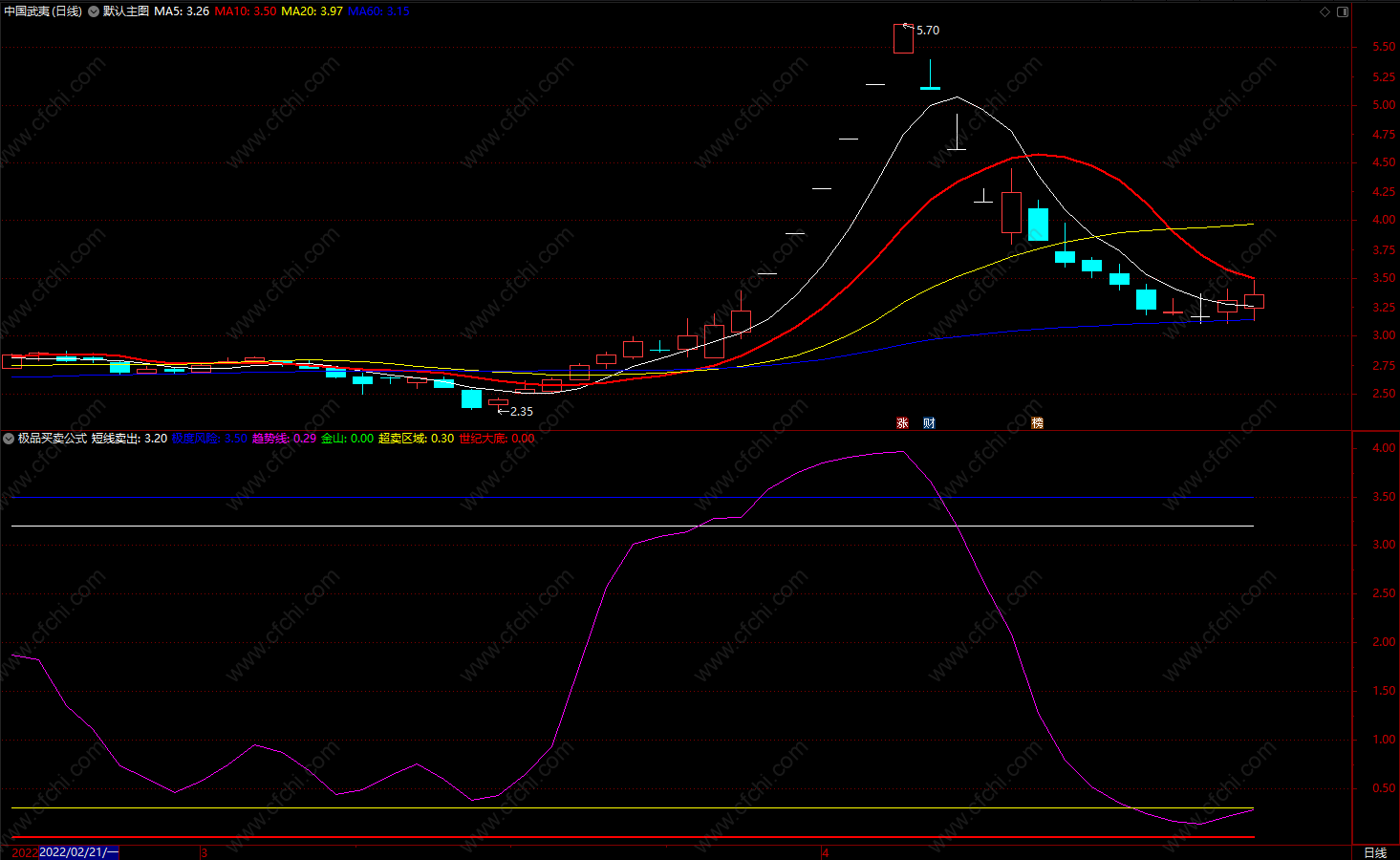The image size is (1400, 860).
Task: Click the 5.00 price axis label
Action: click(x=1384, y=105)
